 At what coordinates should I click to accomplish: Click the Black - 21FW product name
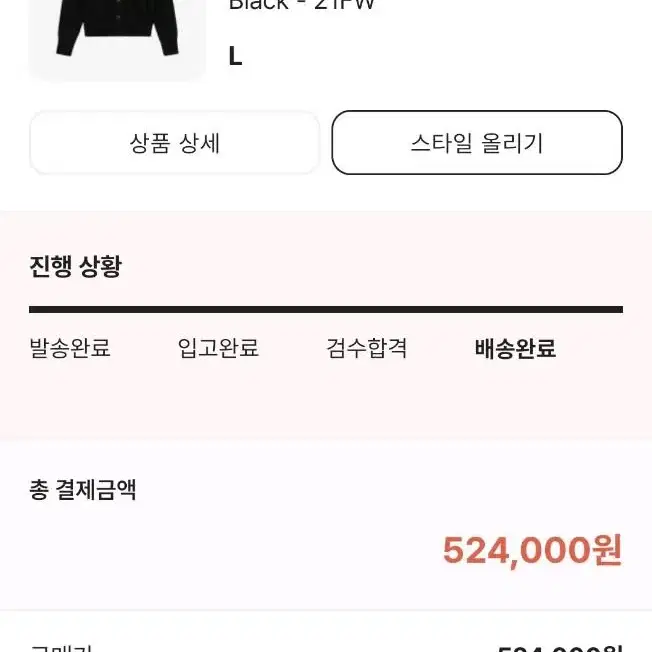[x=302, y=5]
